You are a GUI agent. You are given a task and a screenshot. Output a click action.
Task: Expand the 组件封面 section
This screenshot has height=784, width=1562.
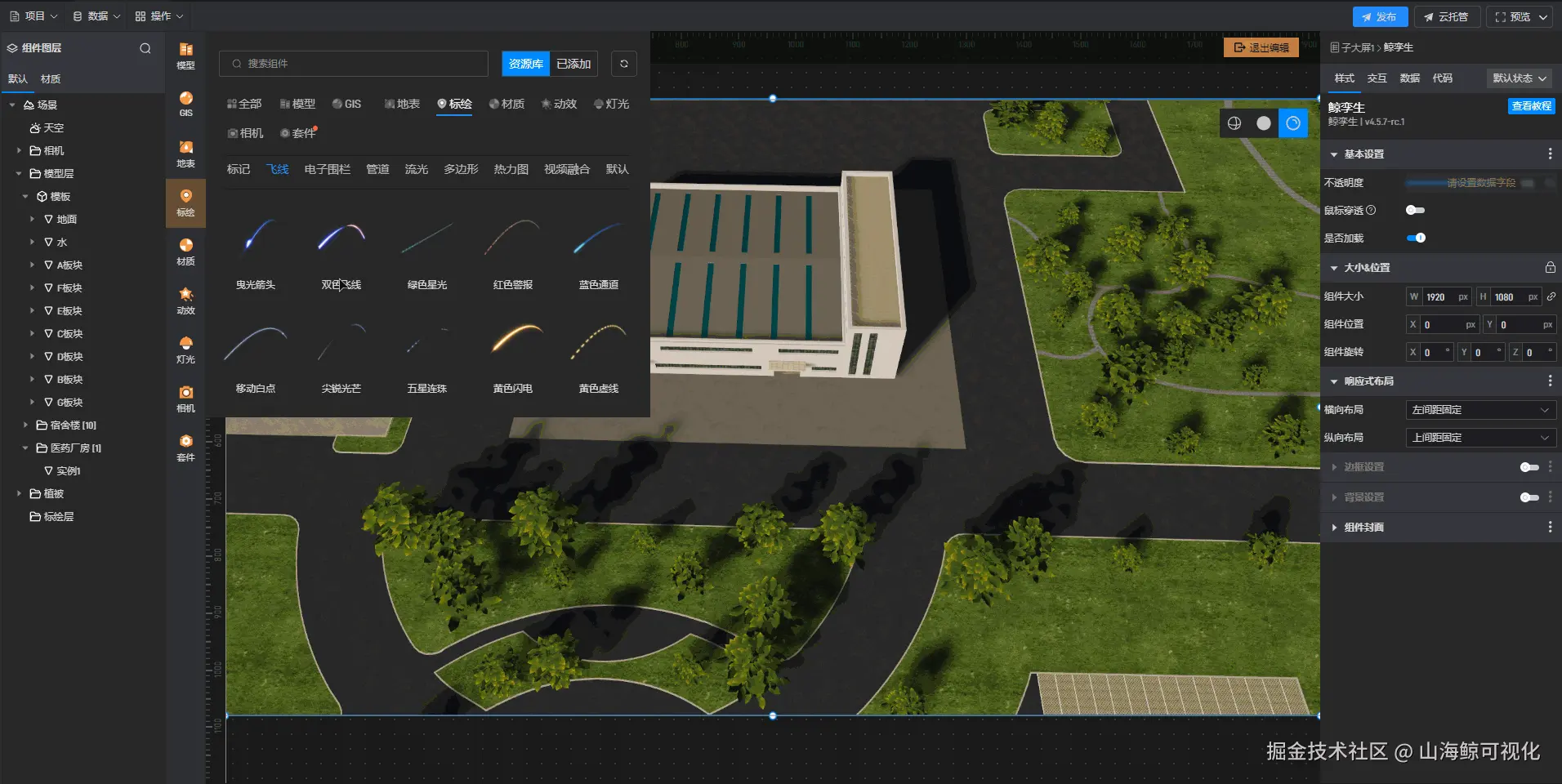1334,527
